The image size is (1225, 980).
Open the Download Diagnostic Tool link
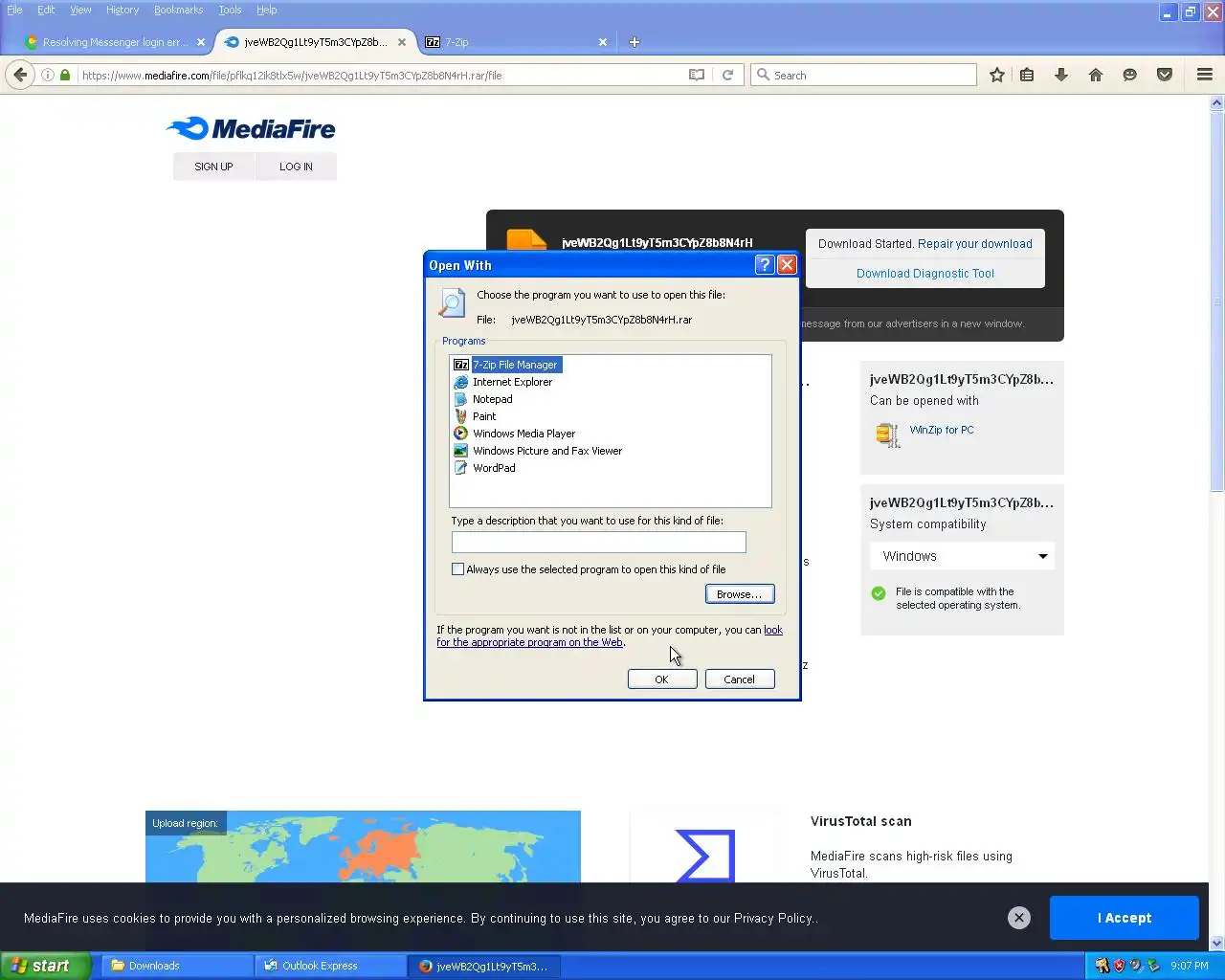click(925, 274)
